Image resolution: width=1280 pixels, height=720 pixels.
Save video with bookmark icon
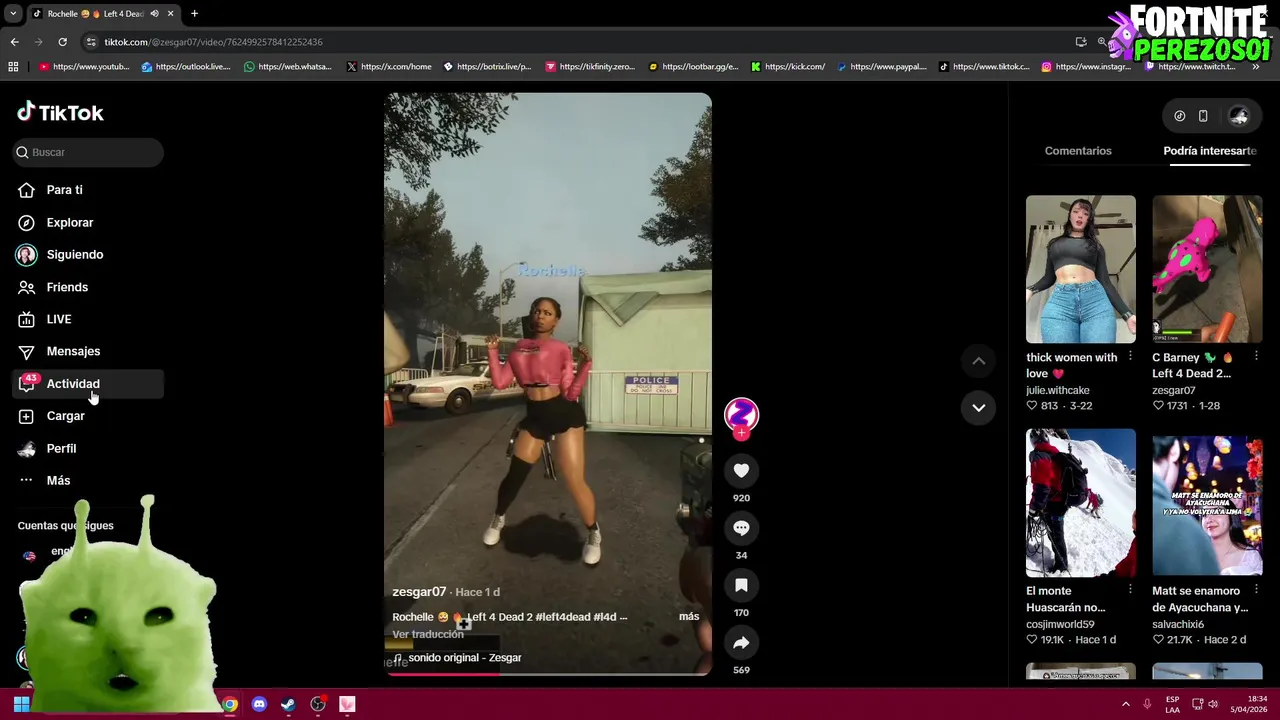pyautogui.click(x=741, y=585)
